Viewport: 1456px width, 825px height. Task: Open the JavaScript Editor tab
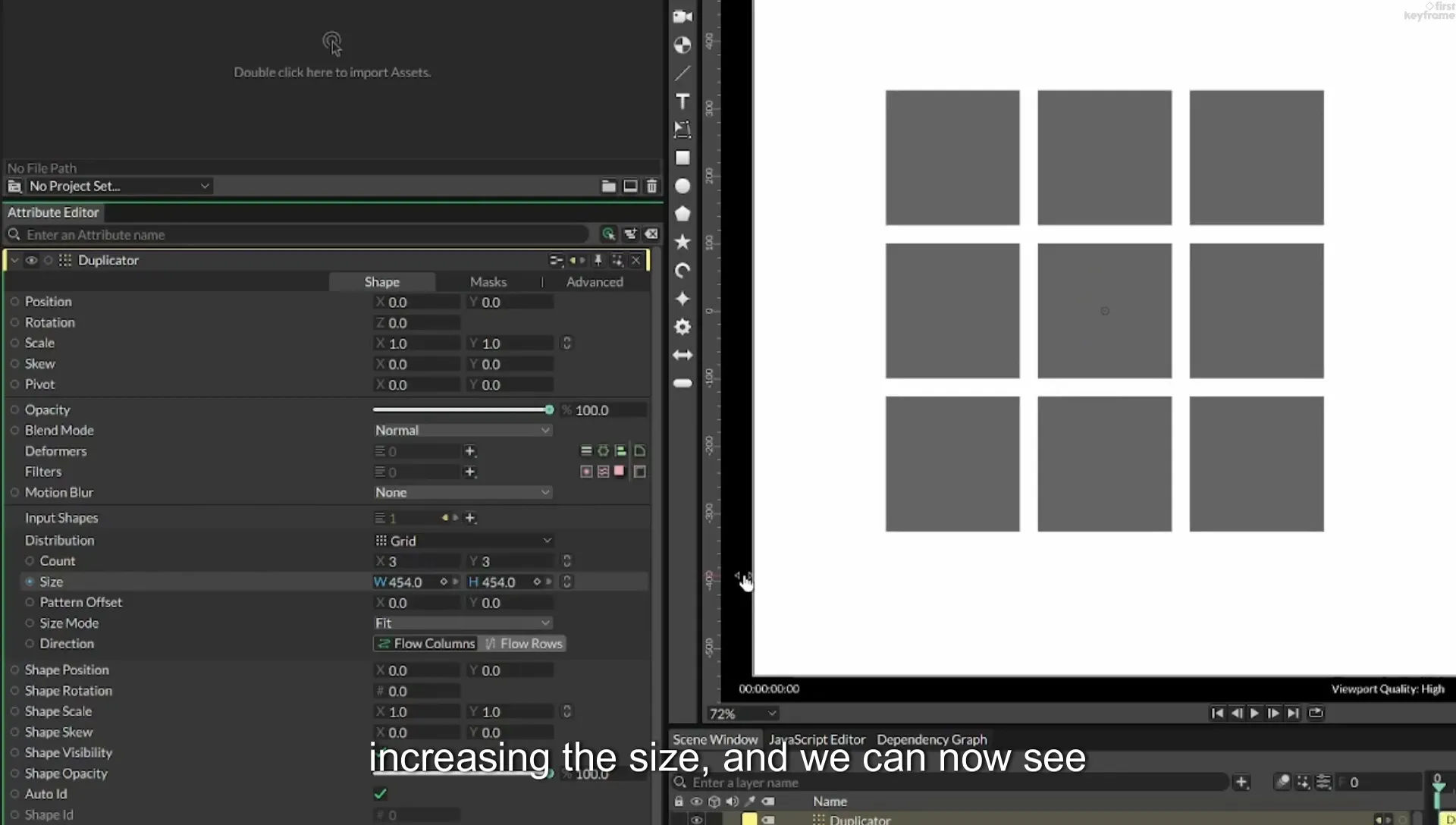point(817,739)
